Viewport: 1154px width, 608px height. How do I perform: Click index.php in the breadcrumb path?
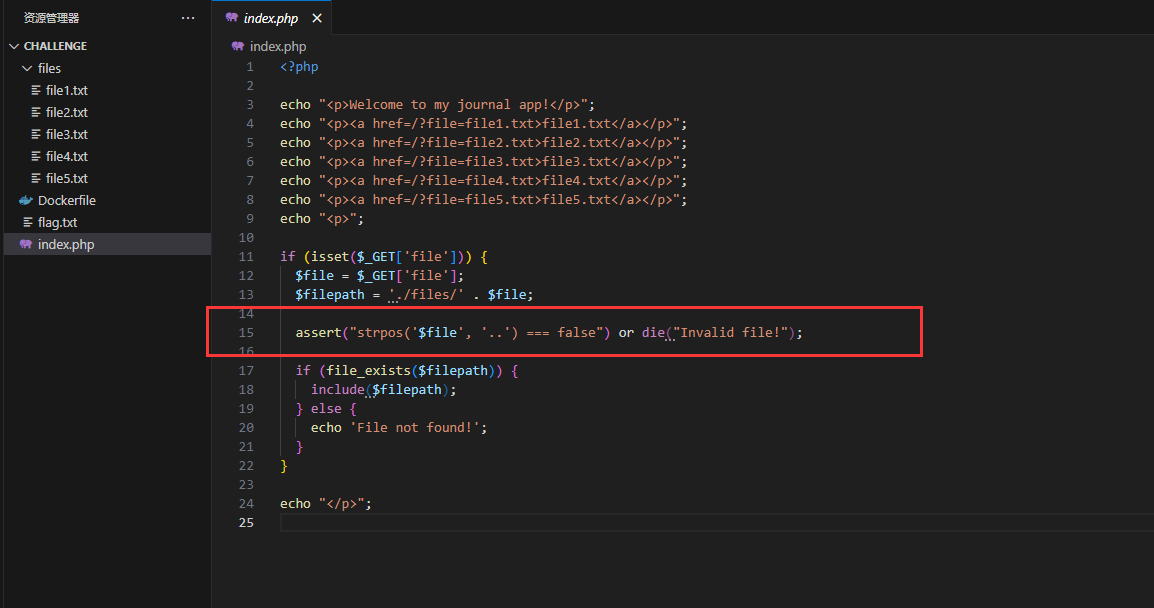[x=278, y=46]
